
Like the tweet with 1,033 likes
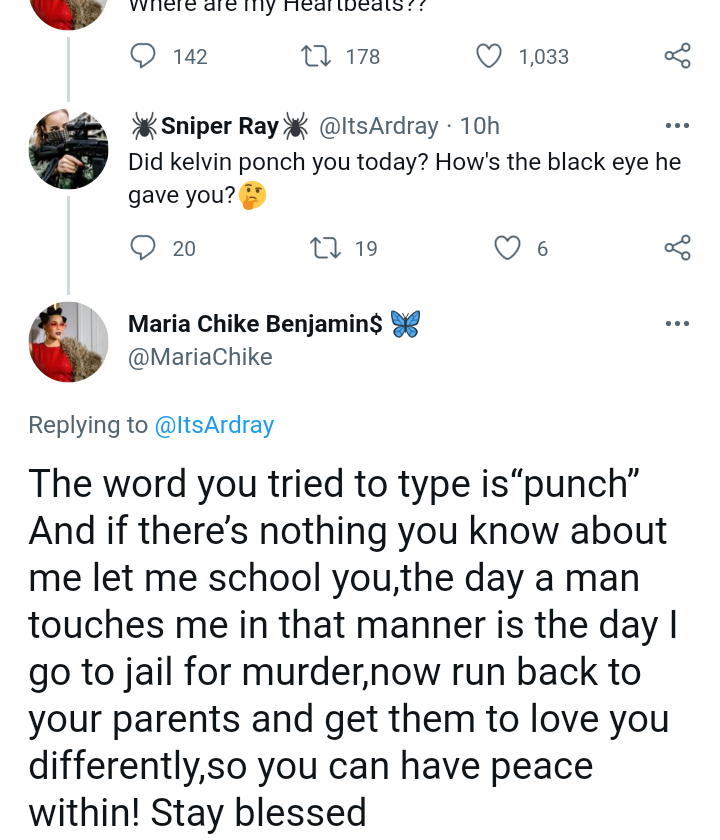pyautogui.click(x=489, y=57)
